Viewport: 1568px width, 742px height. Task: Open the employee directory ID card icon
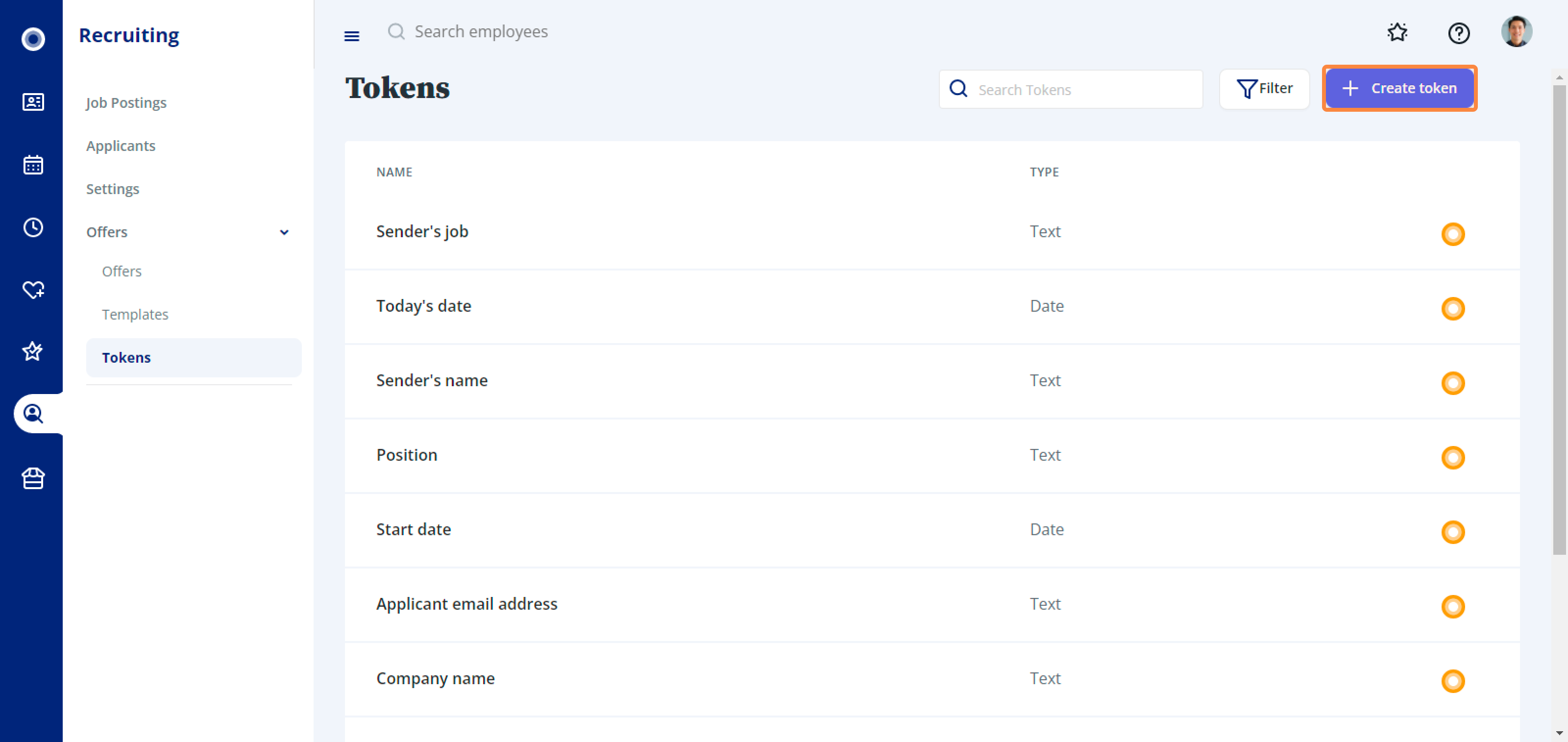point(33,101)
